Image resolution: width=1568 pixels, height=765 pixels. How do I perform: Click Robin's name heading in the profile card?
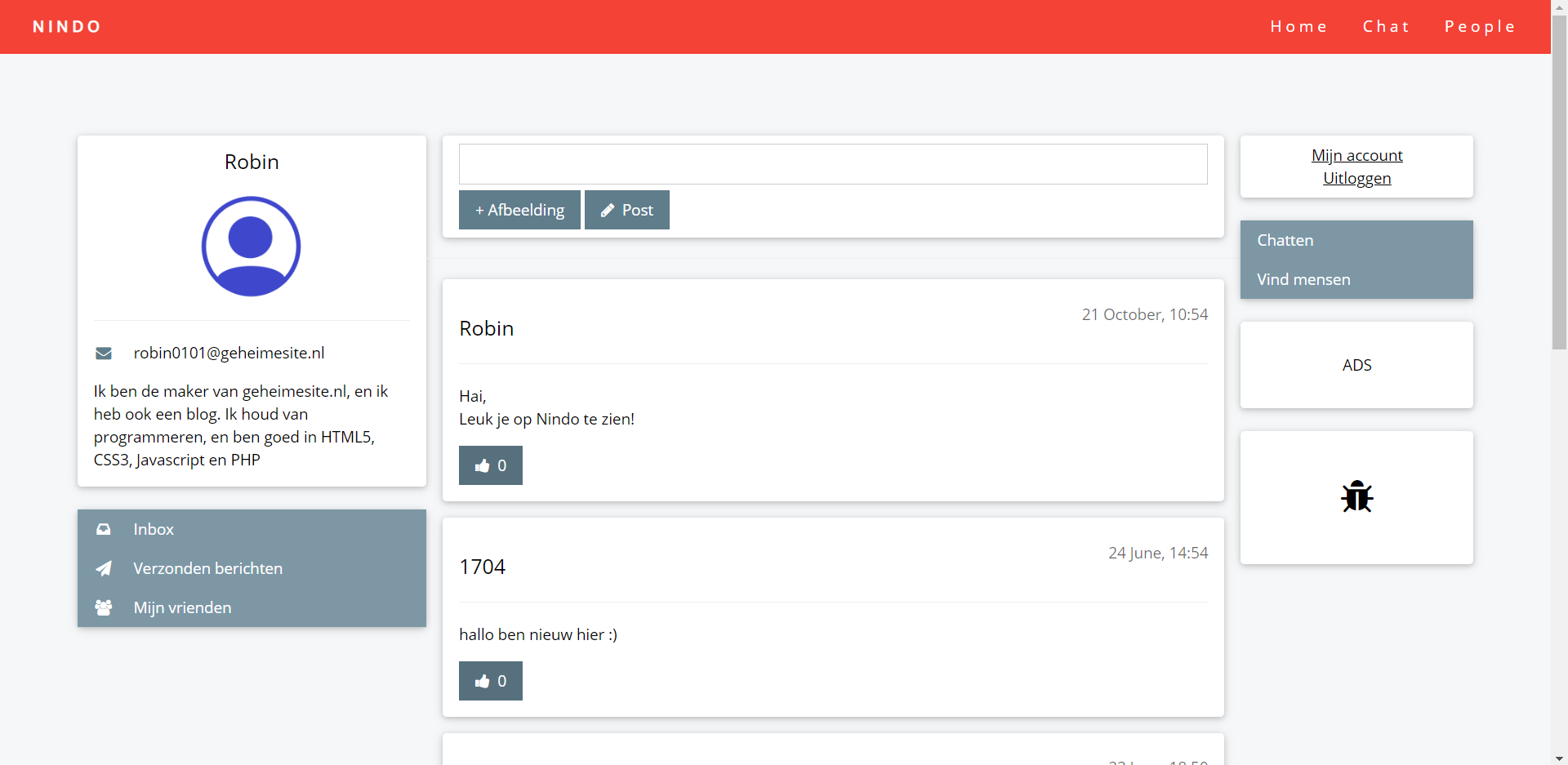pos(252,162)
